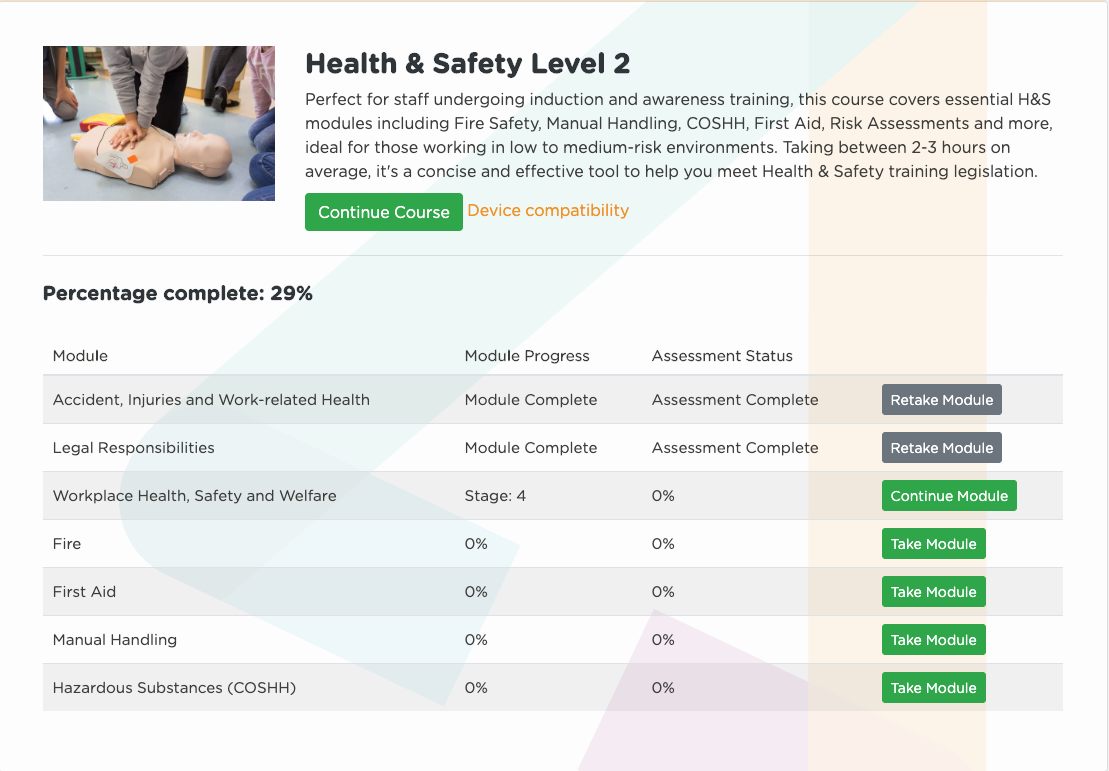Click the Assessment Status column header
The image size is (1109, 771).
pos(722,356)
